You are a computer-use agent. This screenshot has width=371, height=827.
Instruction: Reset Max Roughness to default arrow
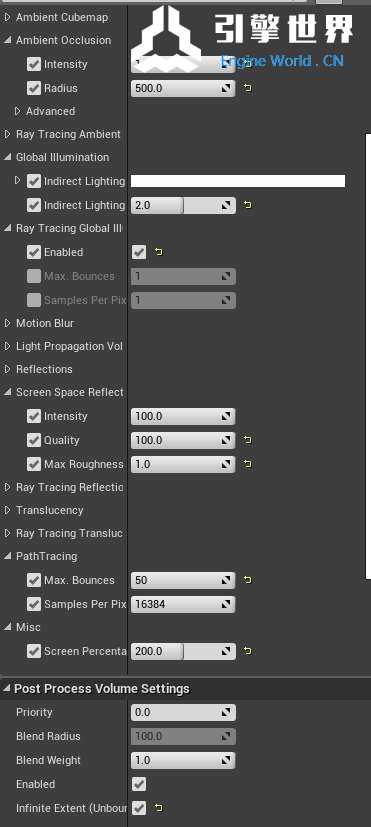click(248, 464)
